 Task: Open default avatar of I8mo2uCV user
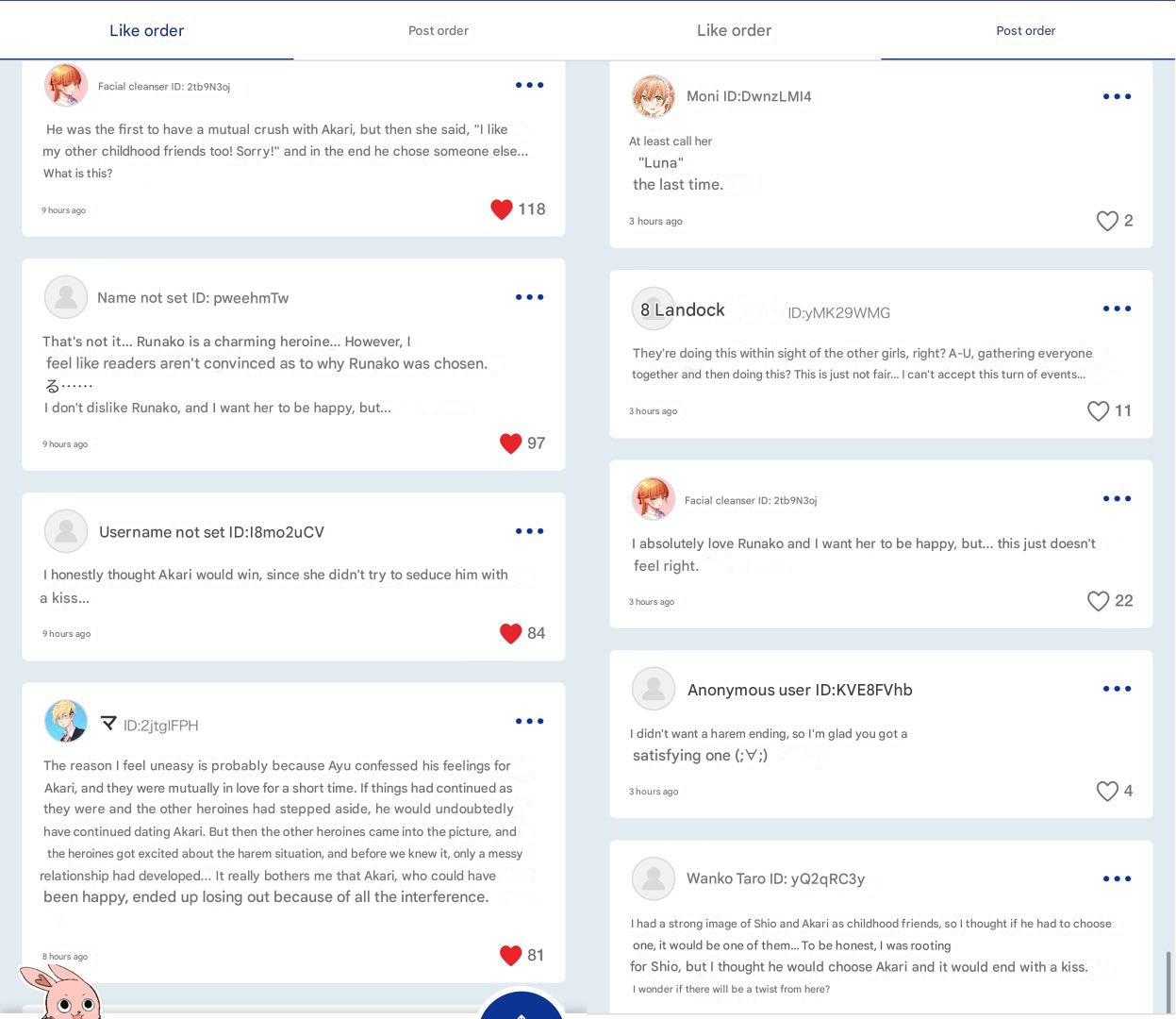pos(66,531)
